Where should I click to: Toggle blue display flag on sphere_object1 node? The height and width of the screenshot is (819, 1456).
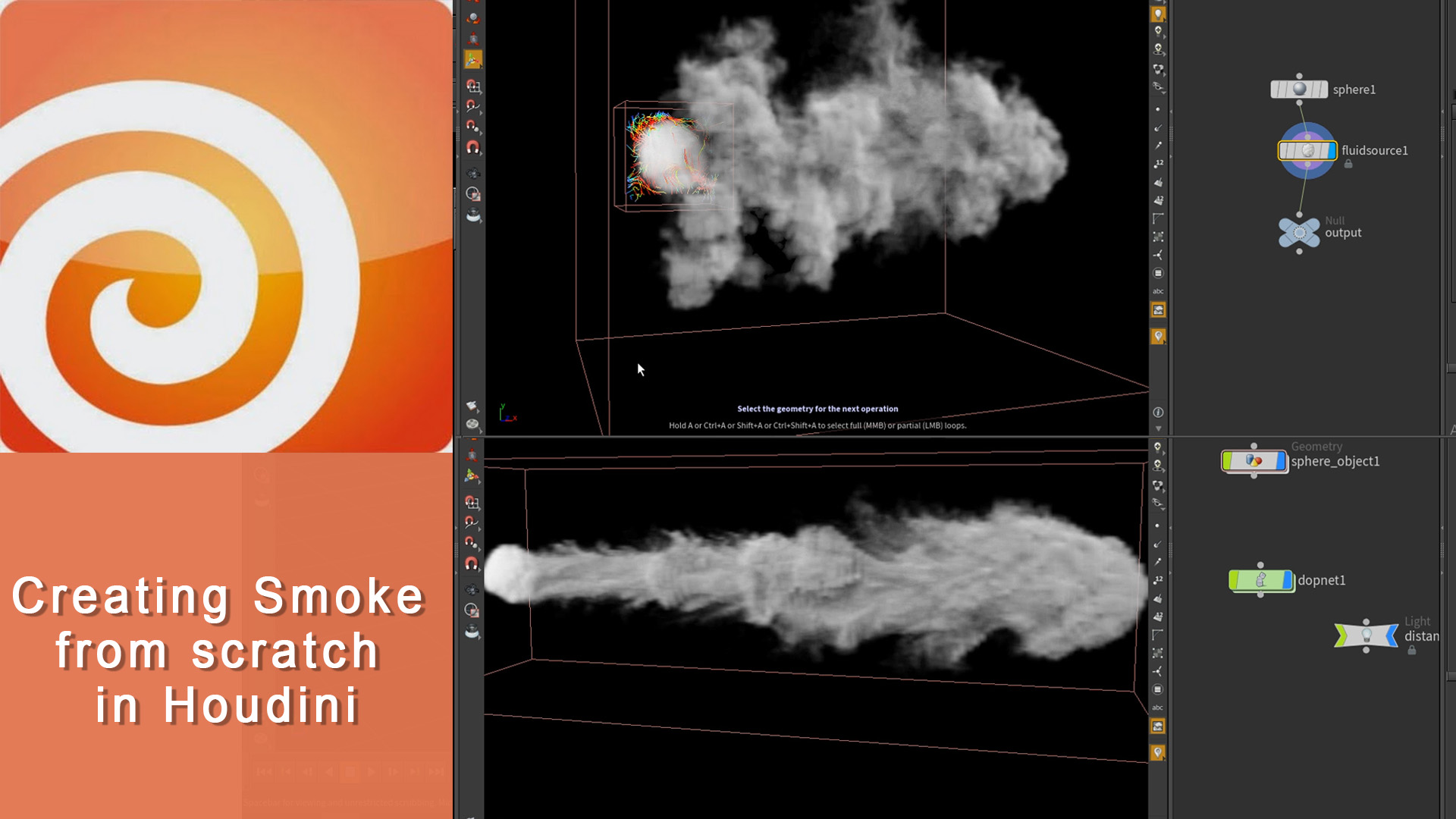click(1282, 461)
